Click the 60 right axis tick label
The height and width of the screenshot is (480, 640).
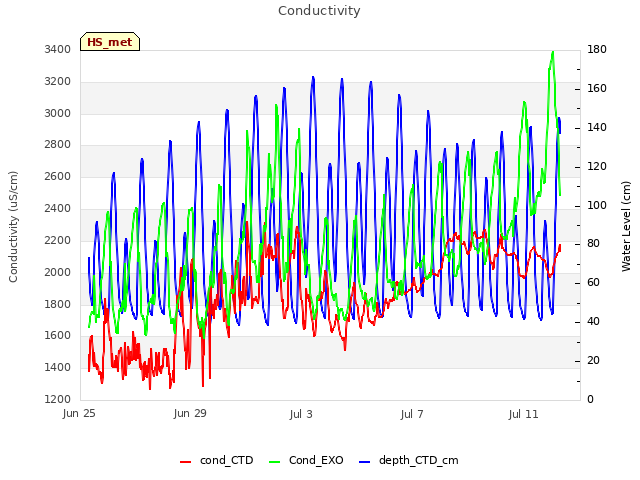tap(593, 282)
